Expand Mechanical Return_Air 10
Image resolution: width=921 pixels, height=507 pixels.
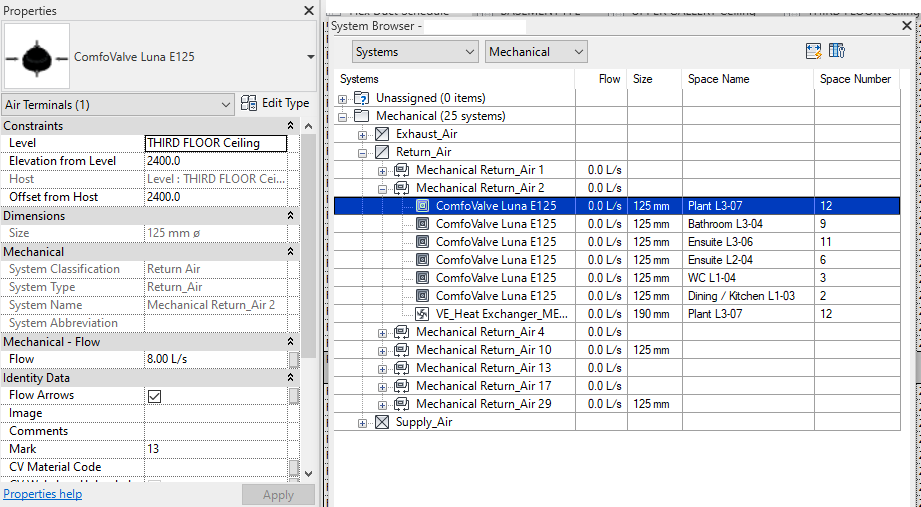(x=382, y=351)
